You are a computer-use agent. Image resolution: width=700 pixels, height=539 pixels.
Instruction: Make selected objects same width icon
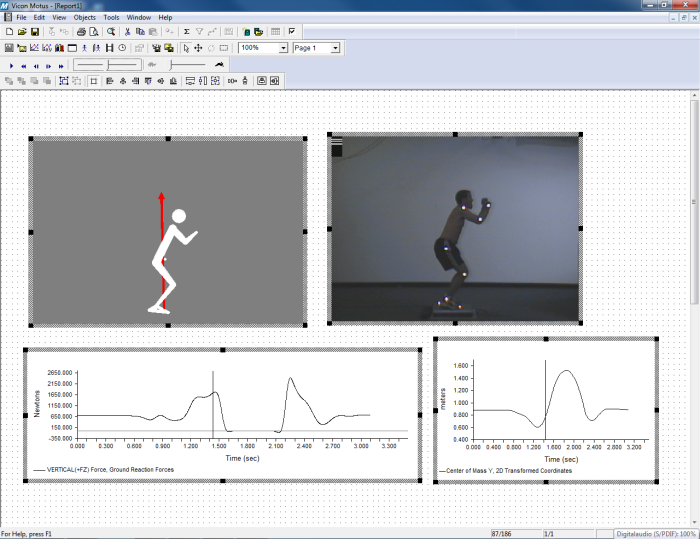(x=190, y=81)
